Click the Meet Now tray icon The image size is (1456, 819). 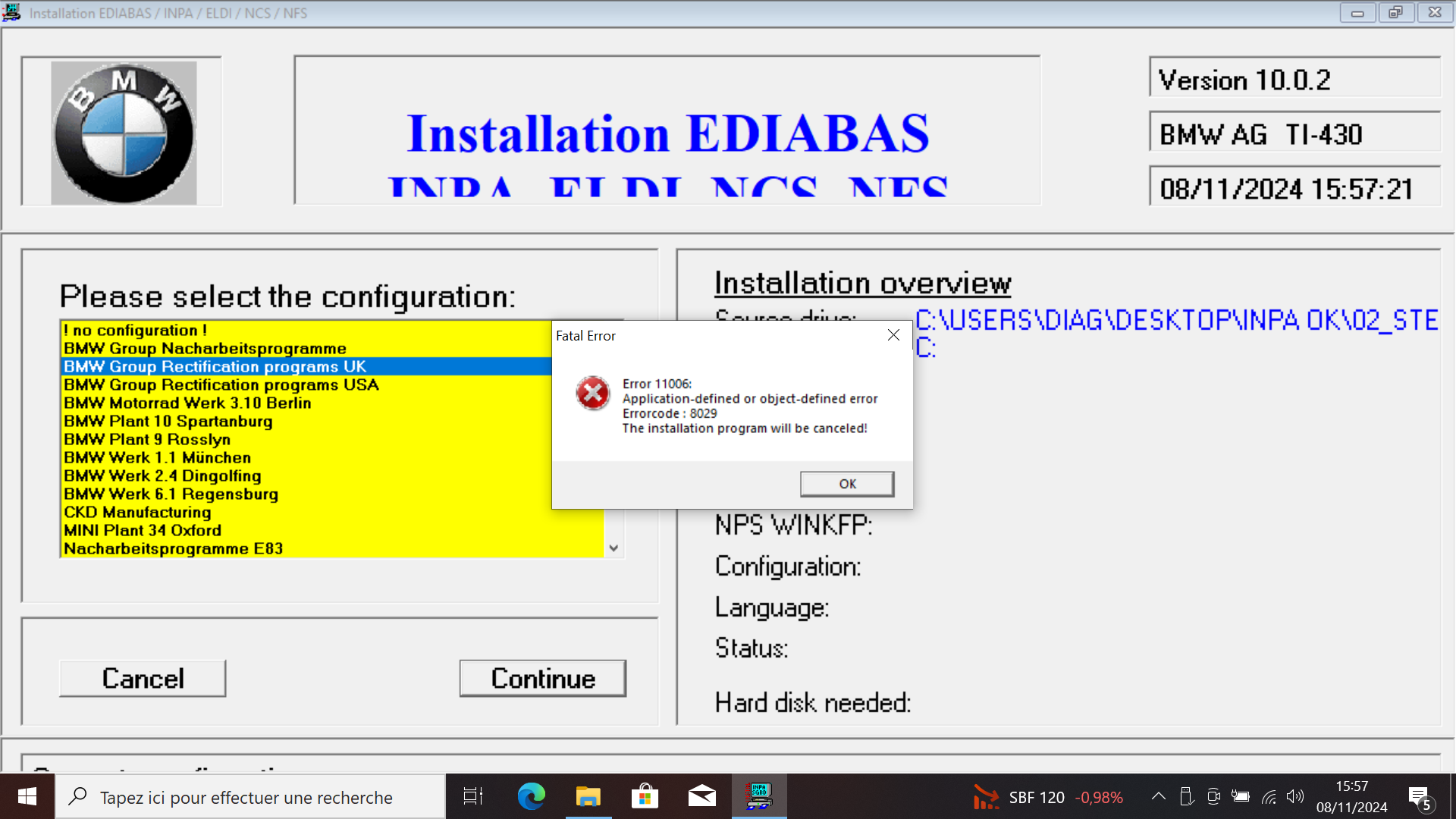point(1213,796)
